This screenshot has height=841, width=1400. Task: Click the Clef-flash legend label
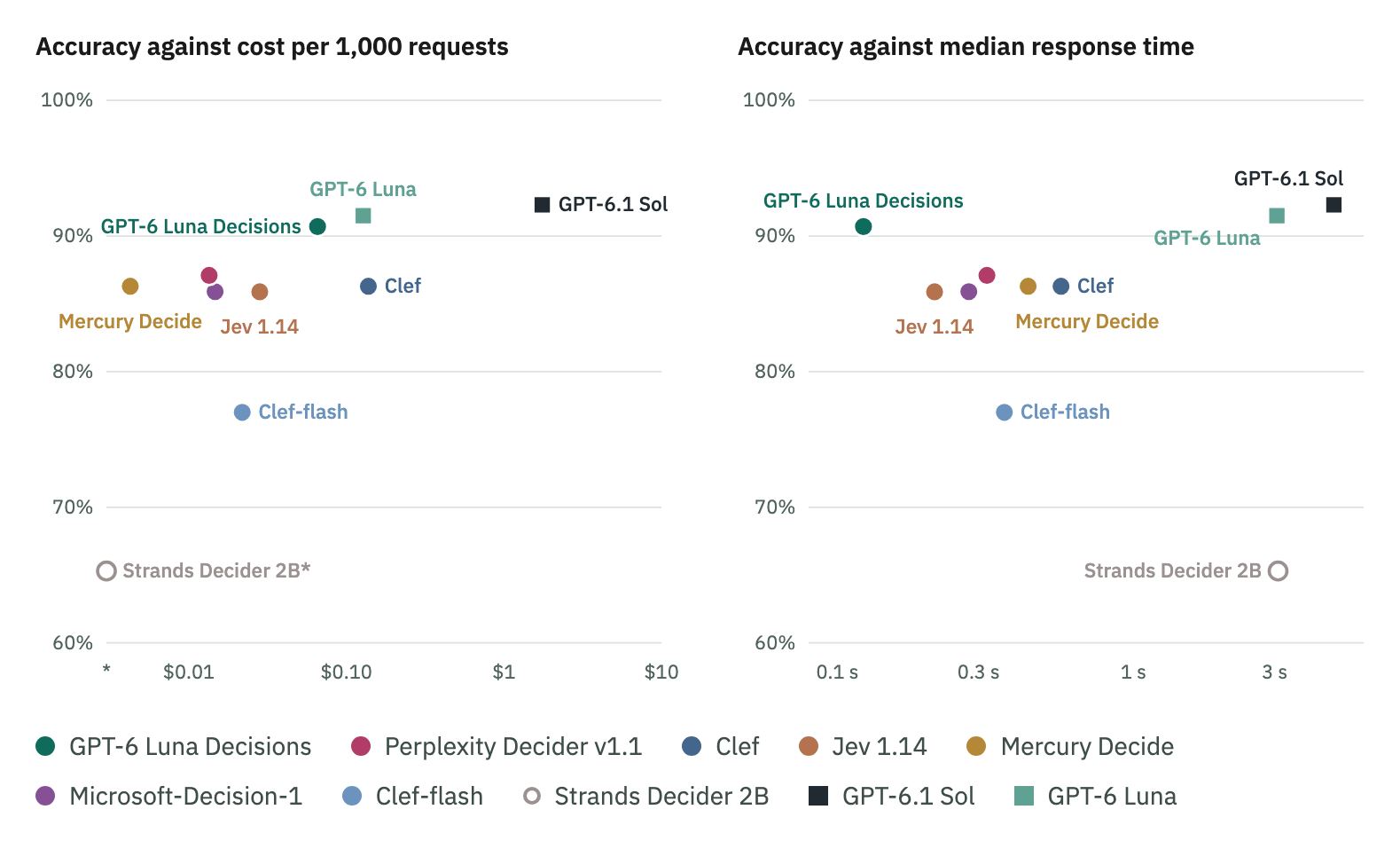[x=429, y=796]
